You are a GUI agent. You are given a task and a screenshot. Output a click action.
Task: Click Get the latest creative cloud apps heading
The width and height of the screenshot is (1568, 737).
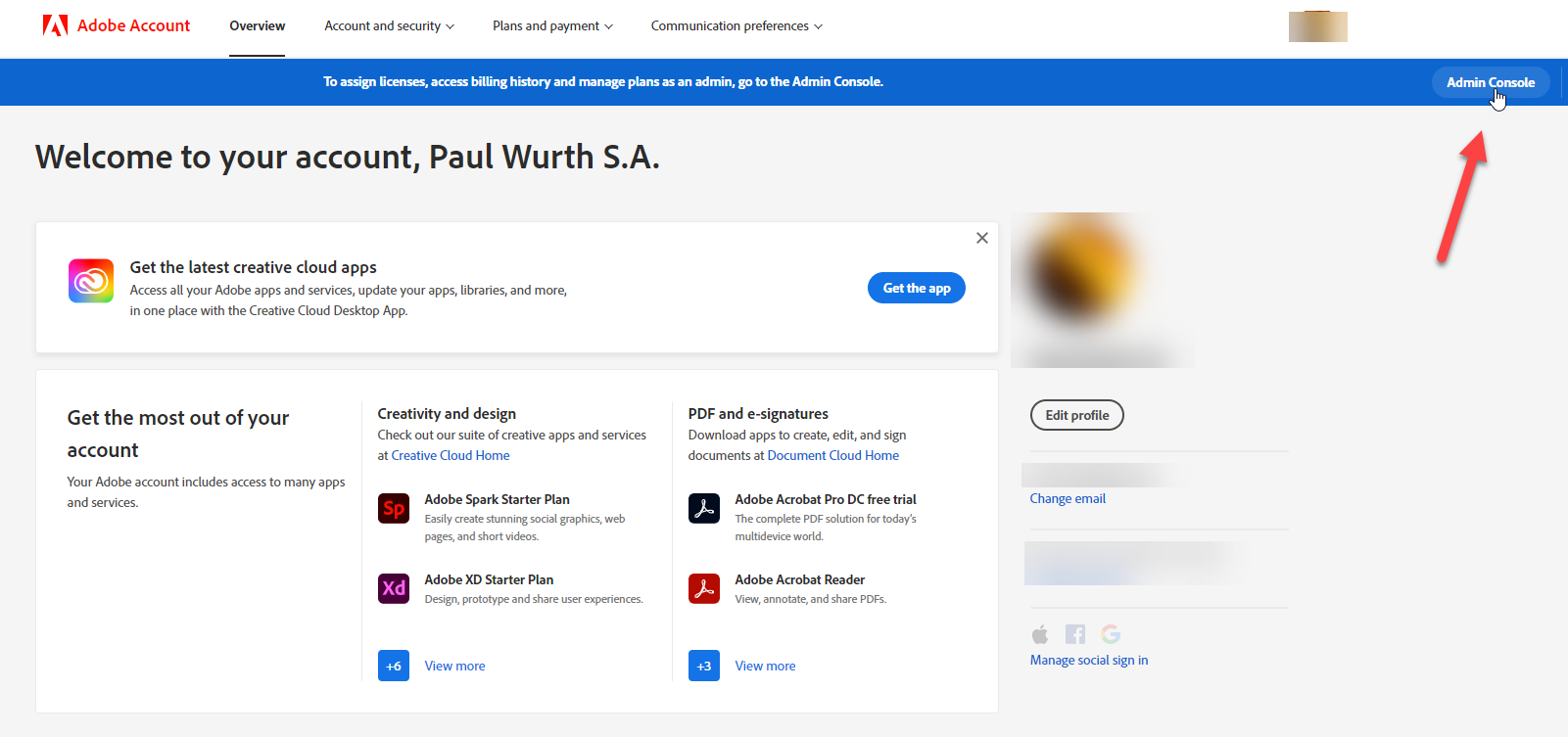[x=253, y=267]
